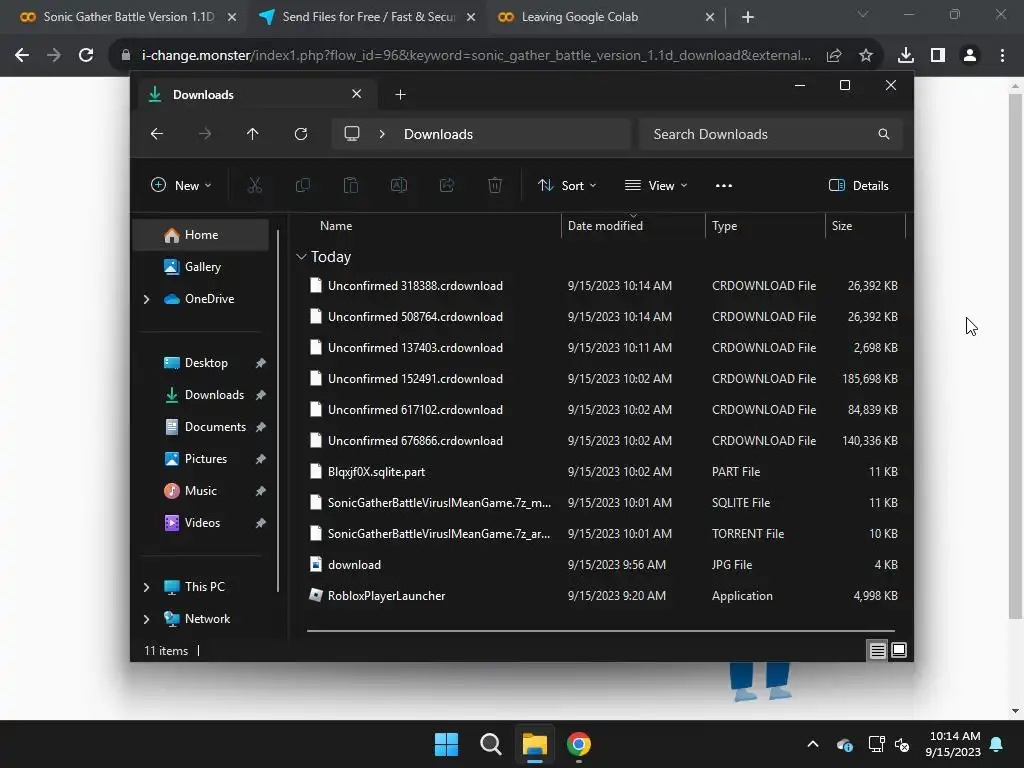
Task: Expand OneDrive in navigation pane
Action: coord(146,299)
